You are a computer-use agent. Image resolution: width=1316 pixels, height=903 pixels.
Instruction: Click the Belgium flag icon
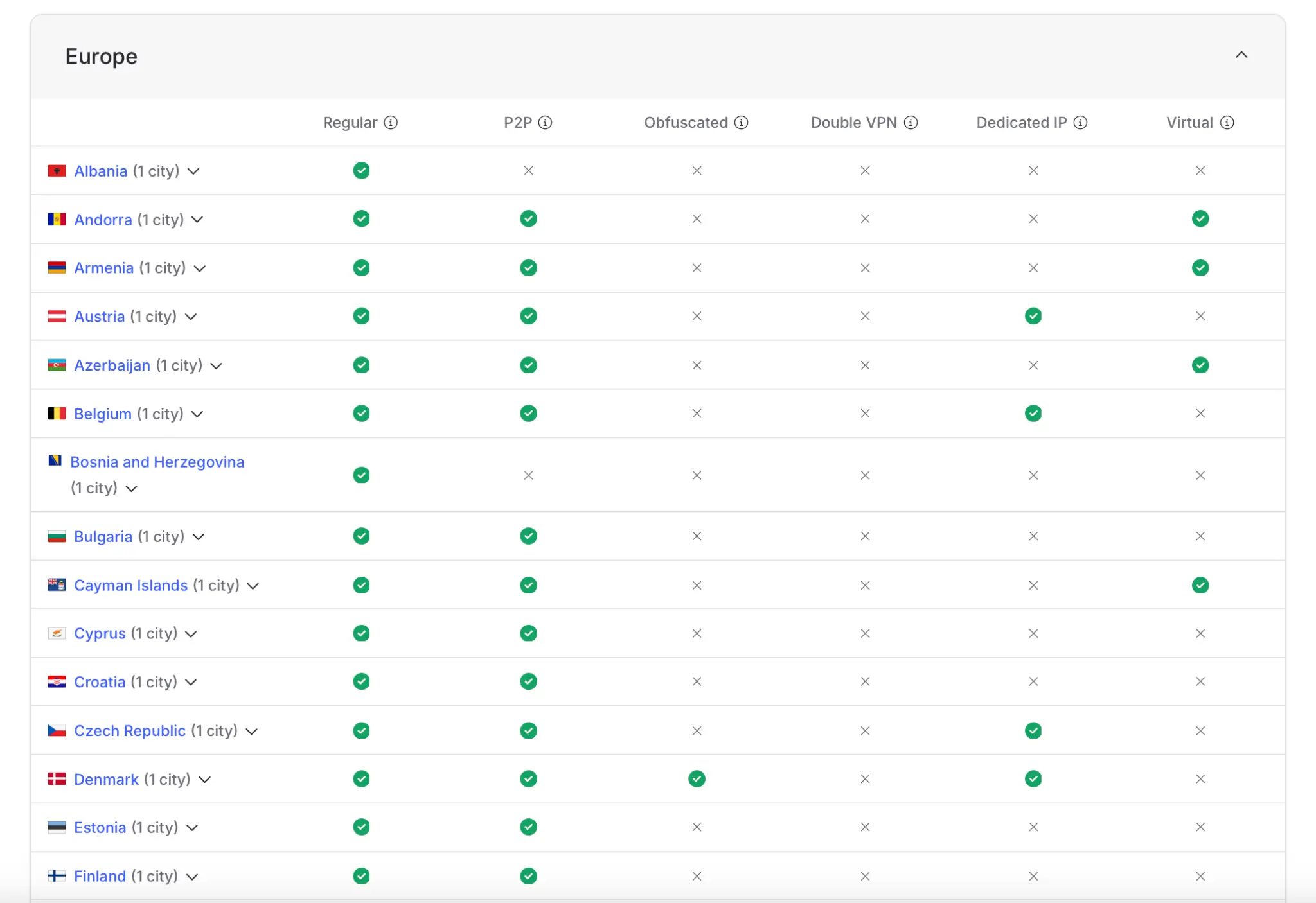pos(57,414)
